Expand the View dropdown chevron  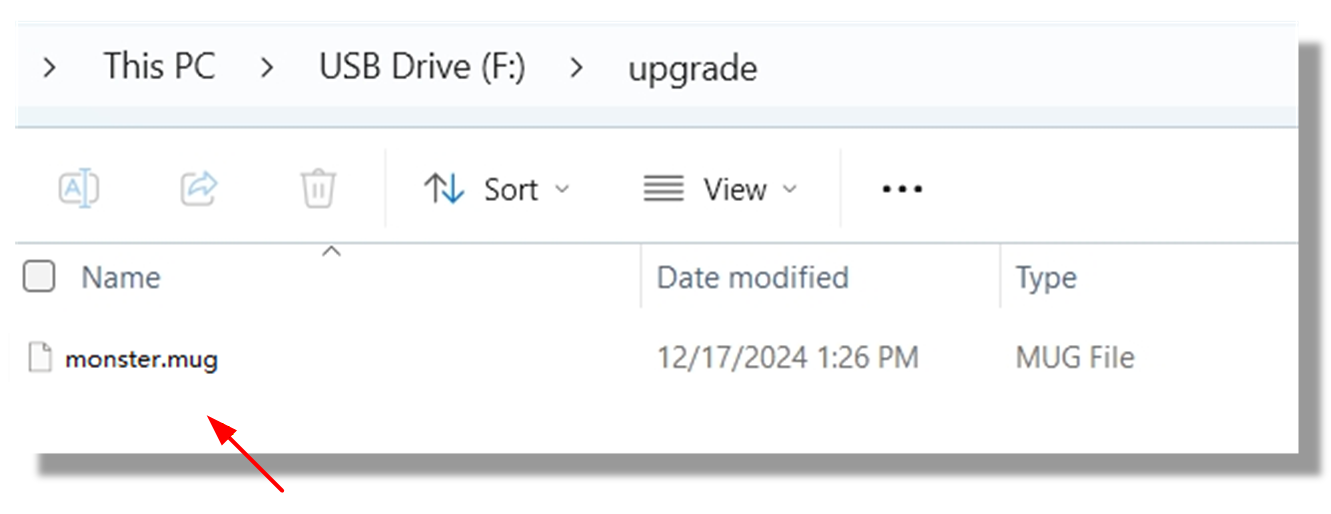[790, 189]
